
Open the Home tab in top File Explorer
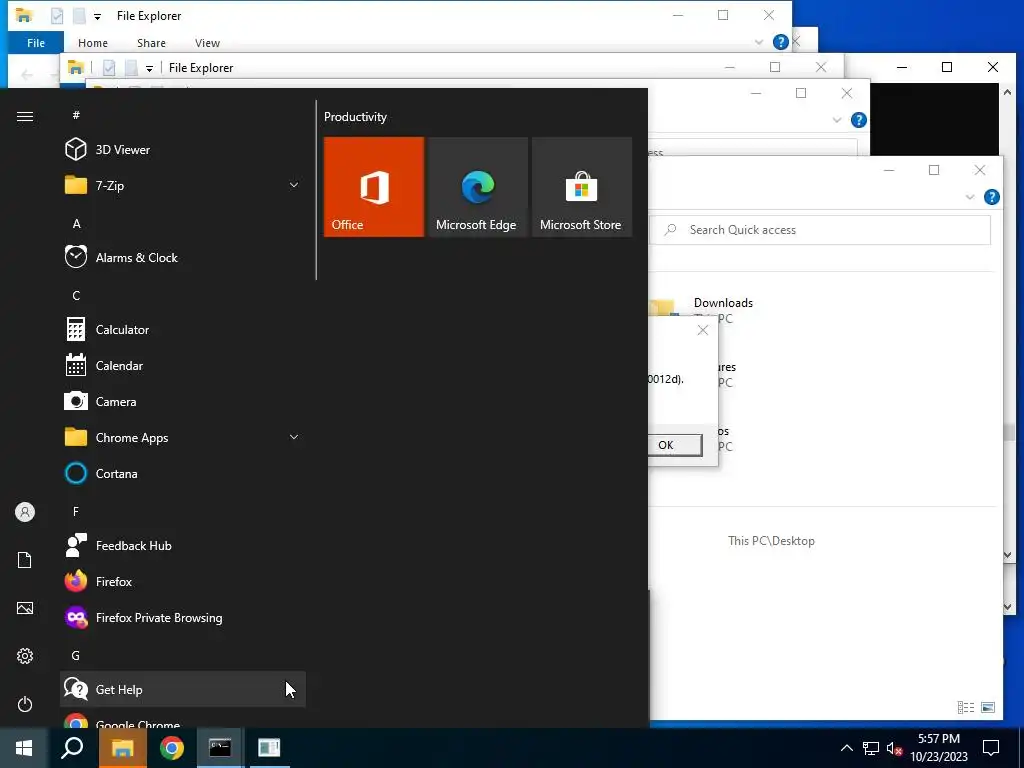(x=93, y=42)
